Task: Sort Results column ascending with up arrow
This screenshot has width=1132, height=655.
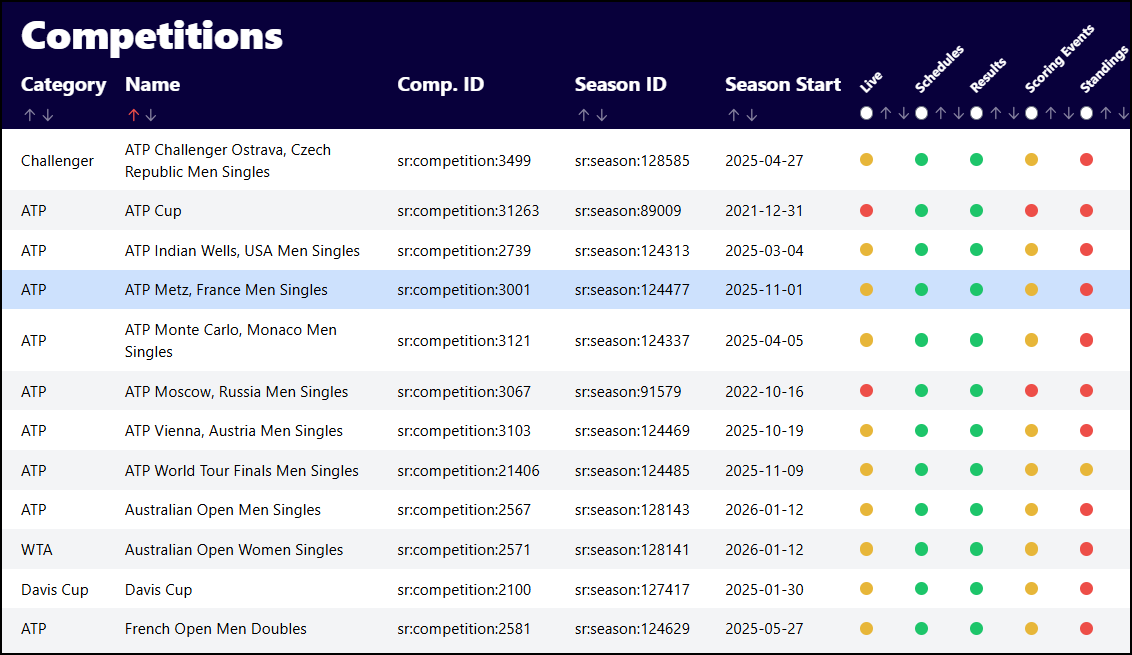Action: 996,113
